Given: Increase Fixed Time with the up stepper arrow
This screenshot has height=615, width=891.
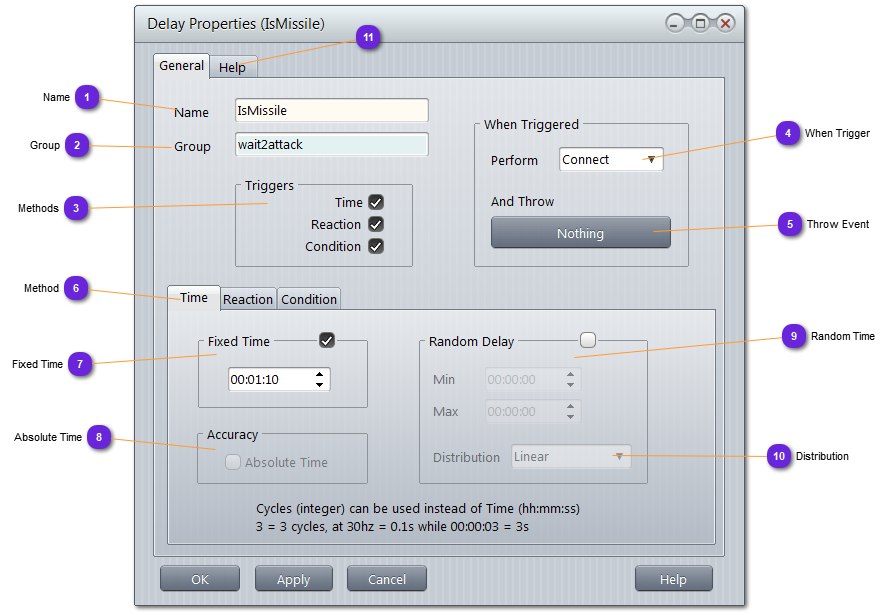Looking at the screenshot, I should pyautogui.click(x=319, y=374).
